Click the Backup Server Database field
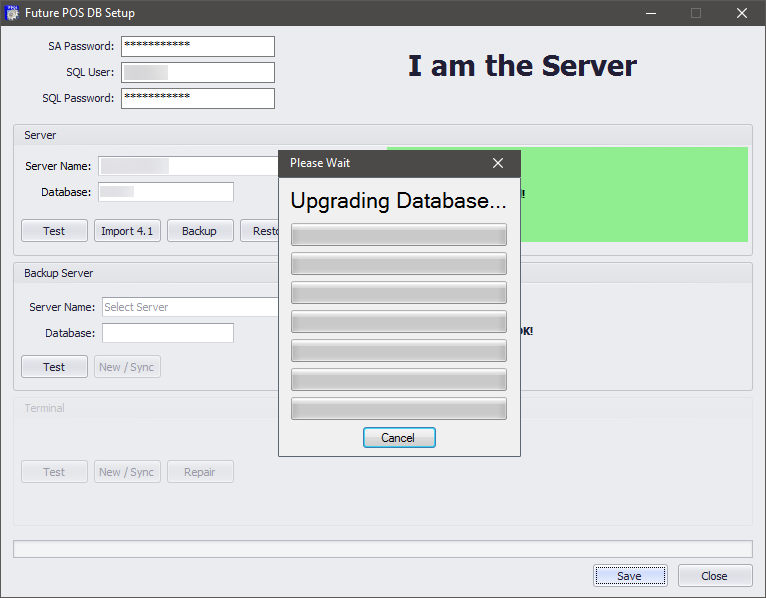766x598 pixels. click(x=168, y=333)
